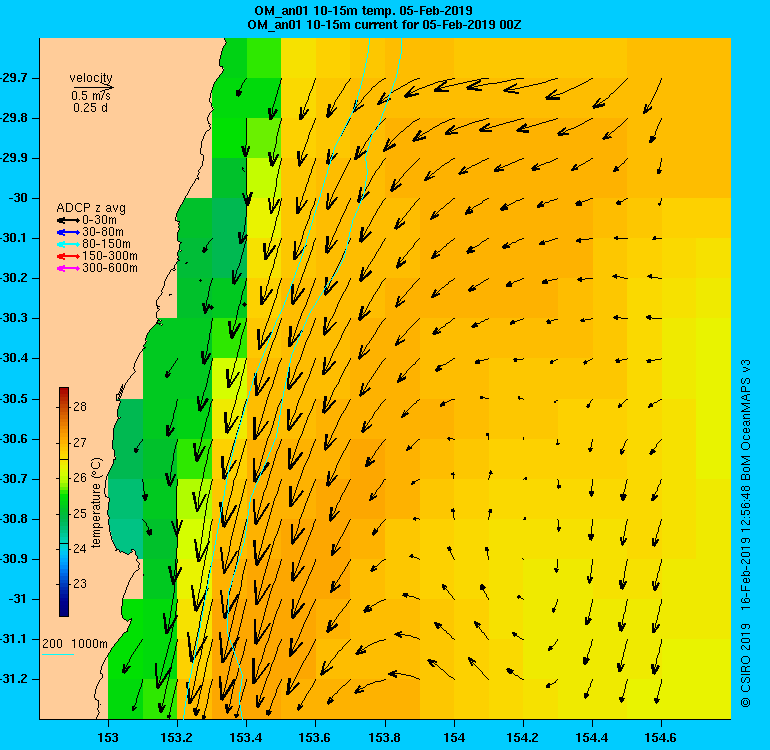
Task: Click the '16-Feb-2019 12:56:48' timestamp text
Action: pyautogui.click(x=746, y=549)
